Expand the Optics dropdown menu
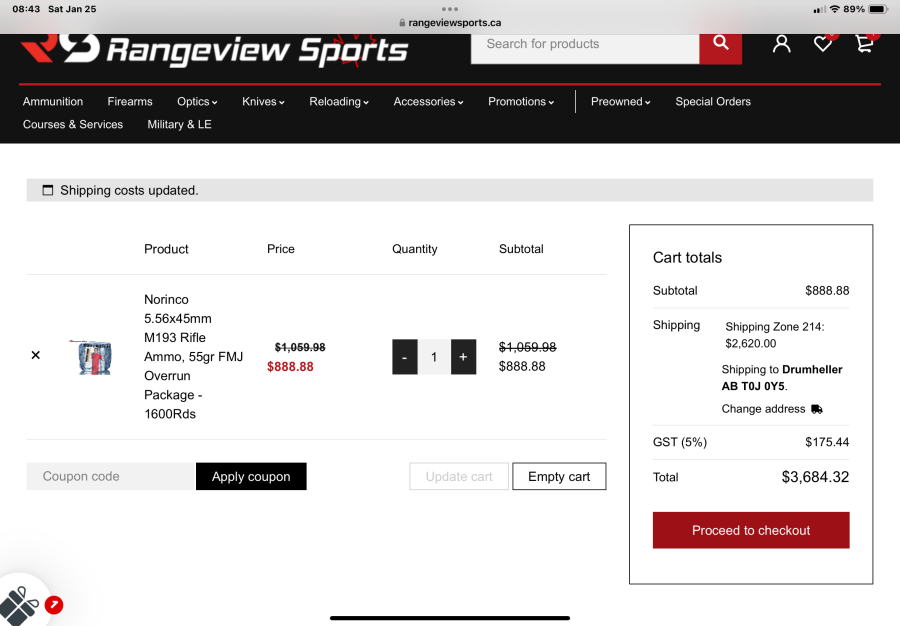This screenshot has width=900, height=626. coord(197,102)
